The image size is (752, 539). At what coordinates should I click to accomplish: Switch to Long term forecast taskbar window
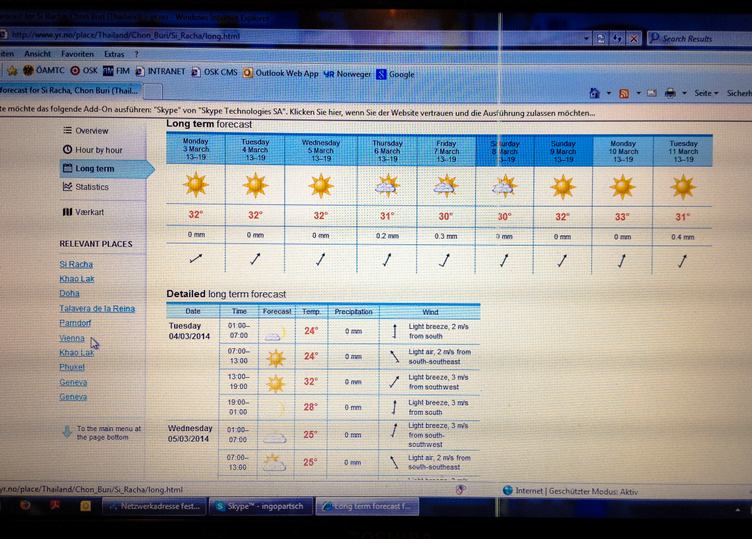(x=367, y=506)
